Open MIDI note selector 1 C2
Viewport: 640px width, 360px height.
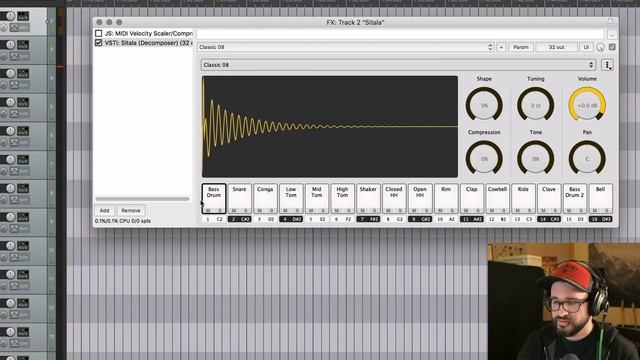pos(213,219)
